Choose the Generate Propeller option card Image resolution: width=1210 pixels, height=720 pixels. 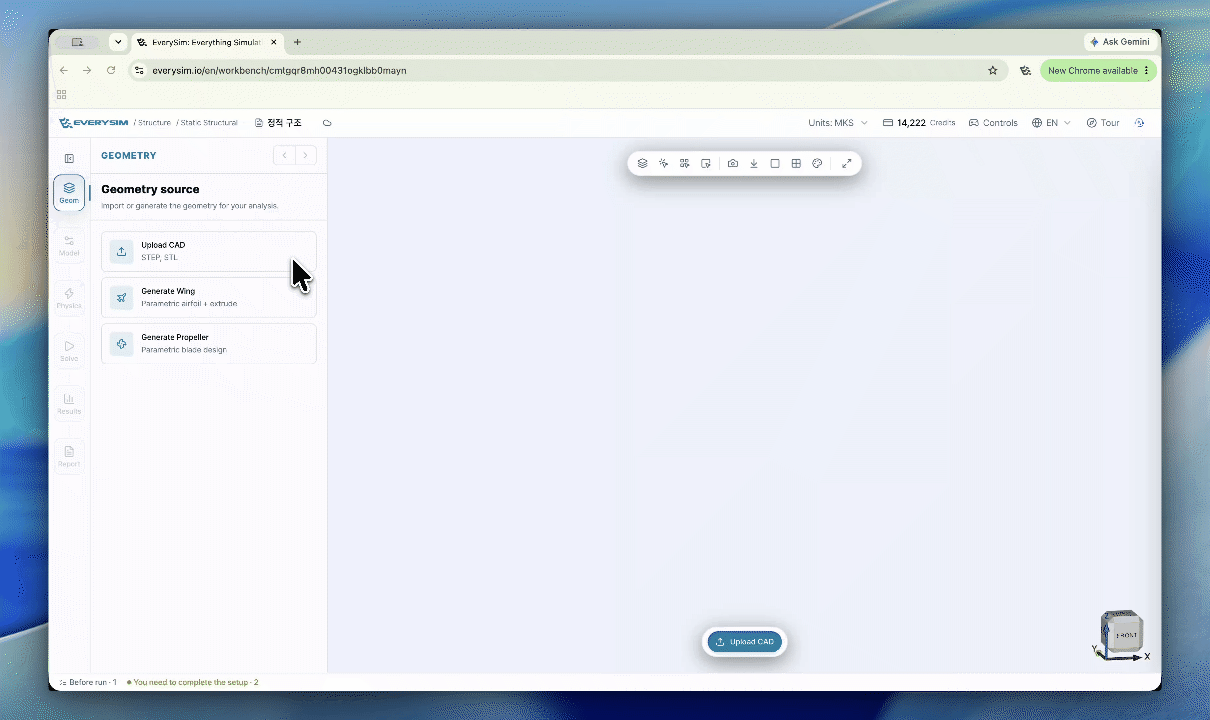click(209, 343)
